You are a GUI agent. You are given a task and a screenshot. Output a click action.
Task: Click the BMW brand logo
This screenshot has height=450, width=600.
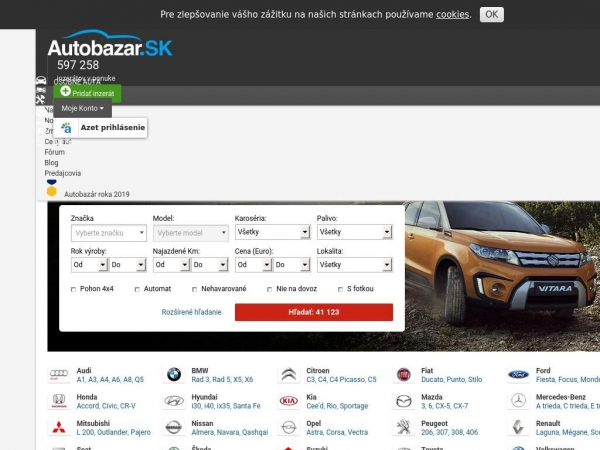point(174,374)
